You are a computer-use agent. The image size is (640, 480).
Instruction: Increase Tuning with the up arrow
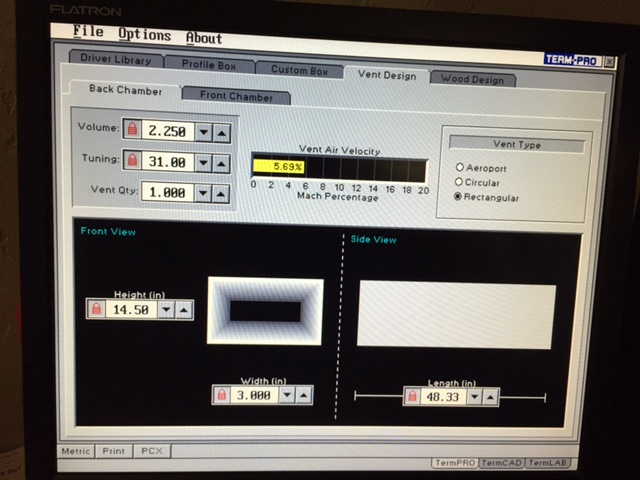pyautogui.click(x=221, y=164)
